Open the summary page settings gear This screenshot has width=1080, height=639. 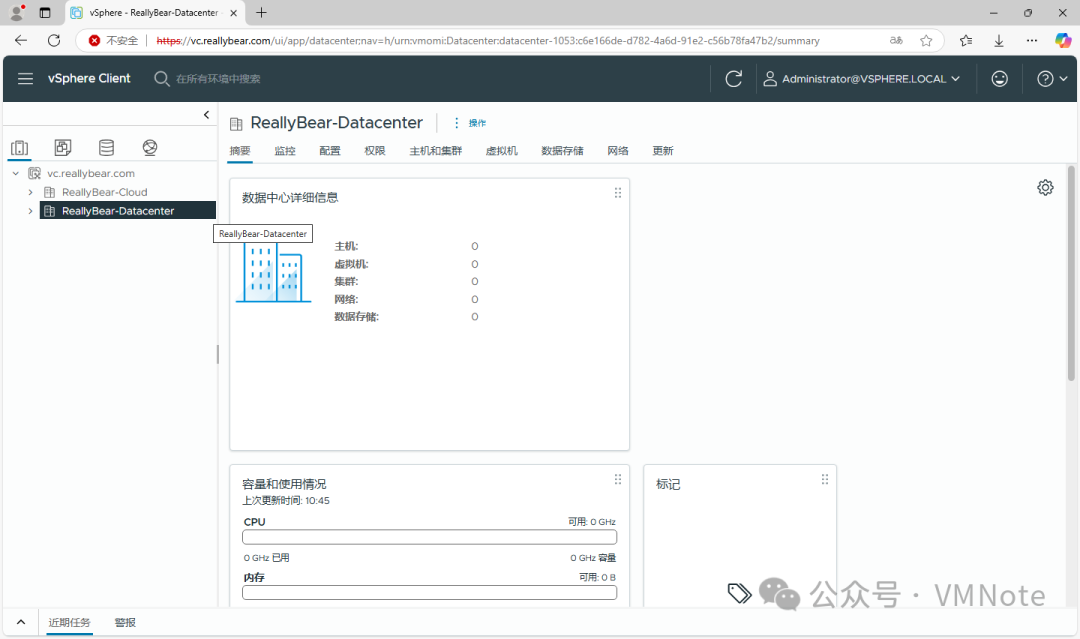coord(1045,187)
